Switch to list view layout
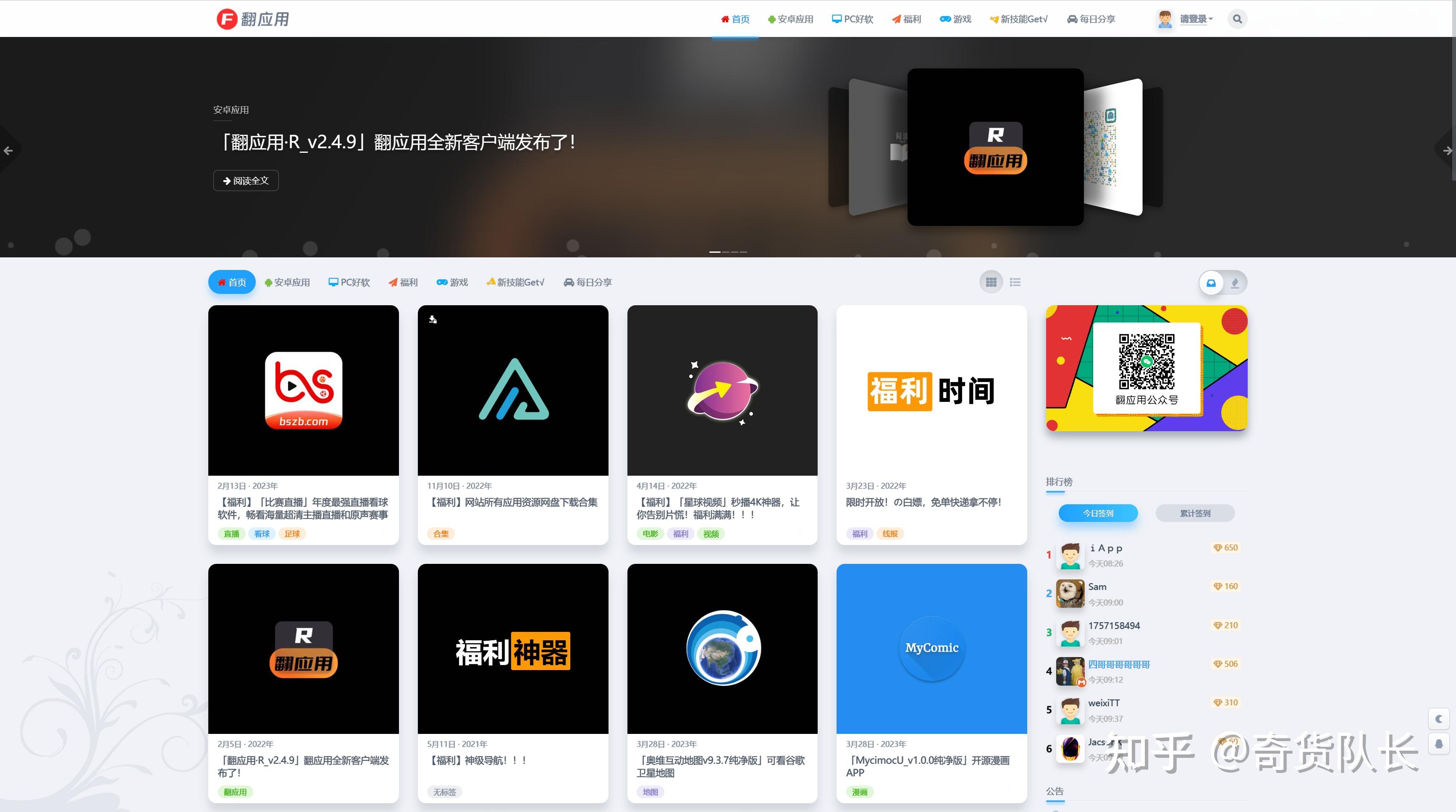 (x=1015, y=282)
